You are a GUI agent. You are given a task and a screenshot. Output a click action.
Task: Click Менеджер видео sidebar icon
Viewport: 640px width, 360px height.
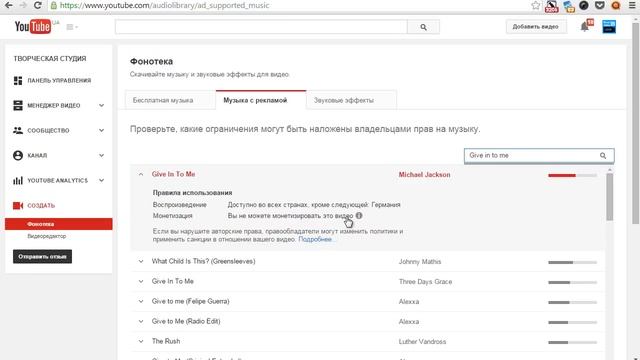pos(18,105)
